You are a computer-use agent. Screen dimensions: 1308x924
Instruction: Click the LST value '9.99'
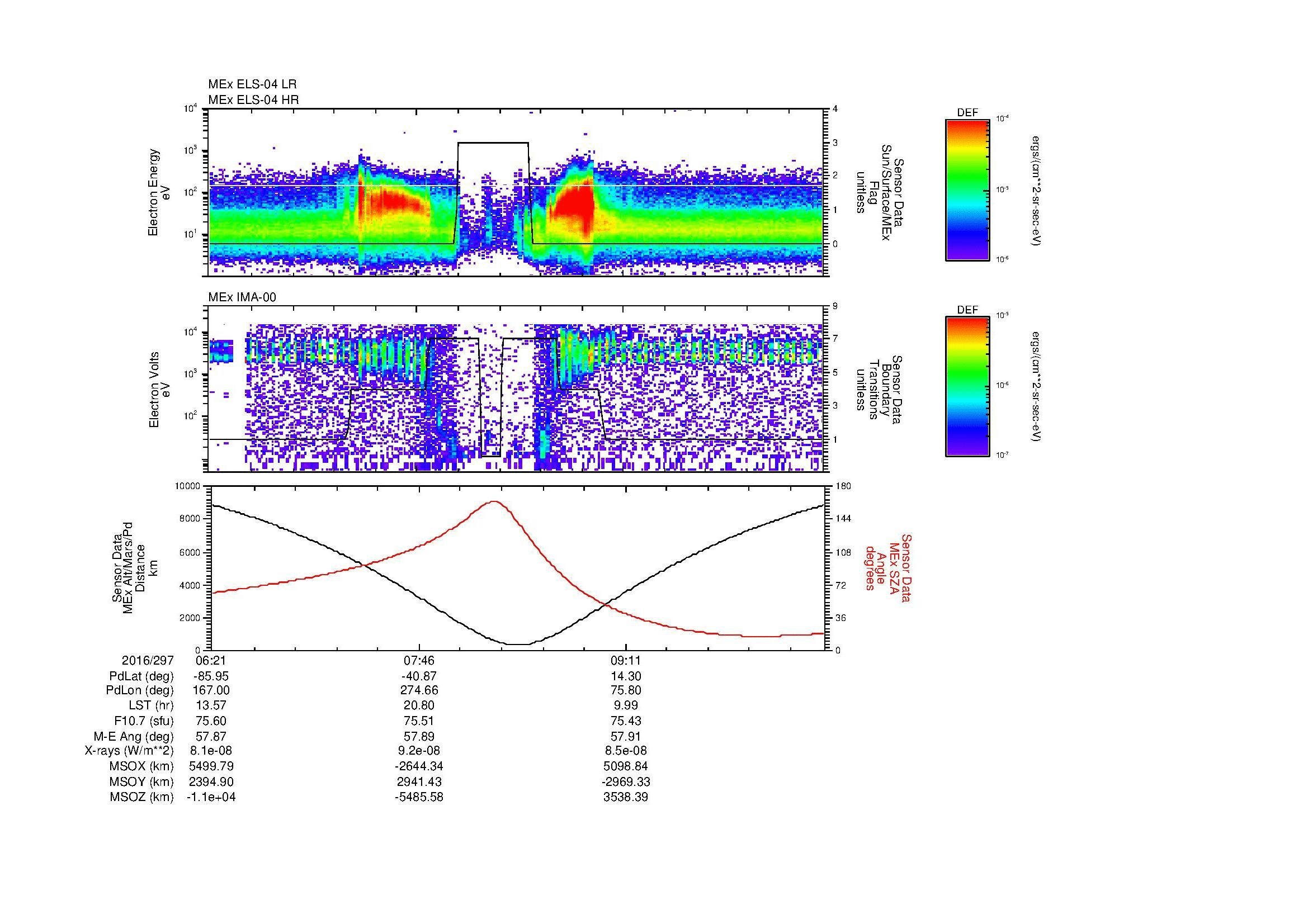coord(626,706)
